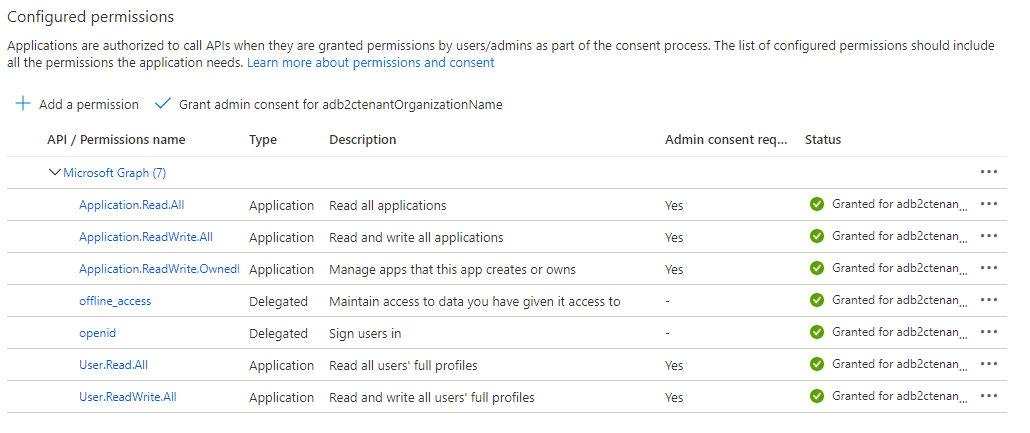Open the Application.Read.All permission link
Screen dimensions: 1030x433
coord(131,204)
